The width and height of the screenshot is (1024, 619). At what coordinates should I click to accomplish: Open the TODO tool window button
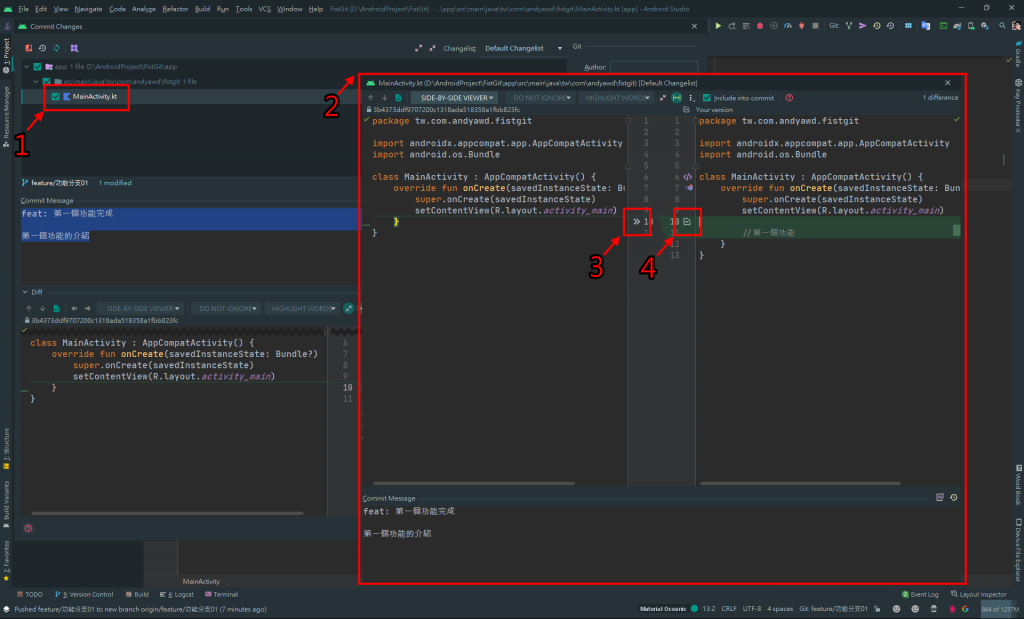point(30,594)
